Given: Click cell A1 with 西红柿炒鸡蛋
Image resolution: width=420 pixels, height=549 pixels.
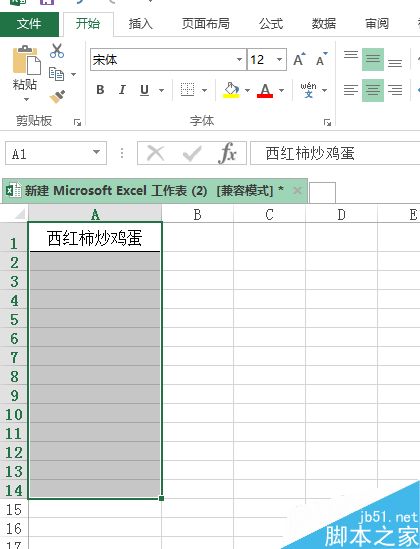Looking at the screenshot, I should click(x=95, y=237).
